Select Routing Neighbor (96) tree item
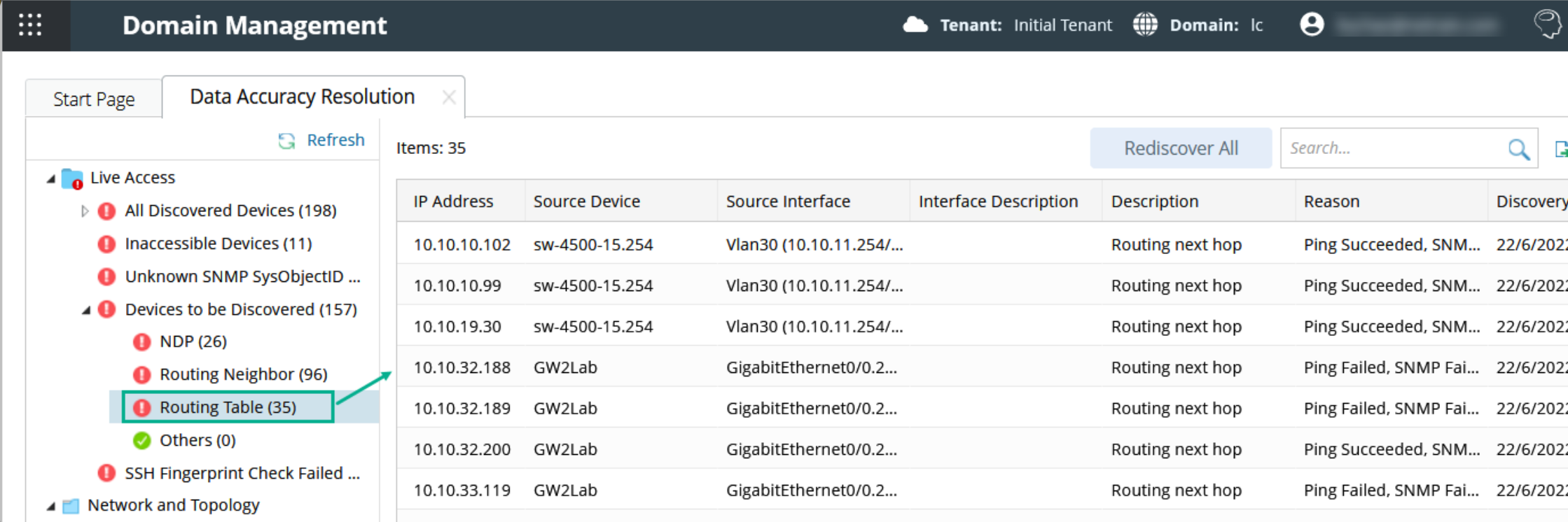The height and width of the screenshot is (522, 1568). click(243, 374)
